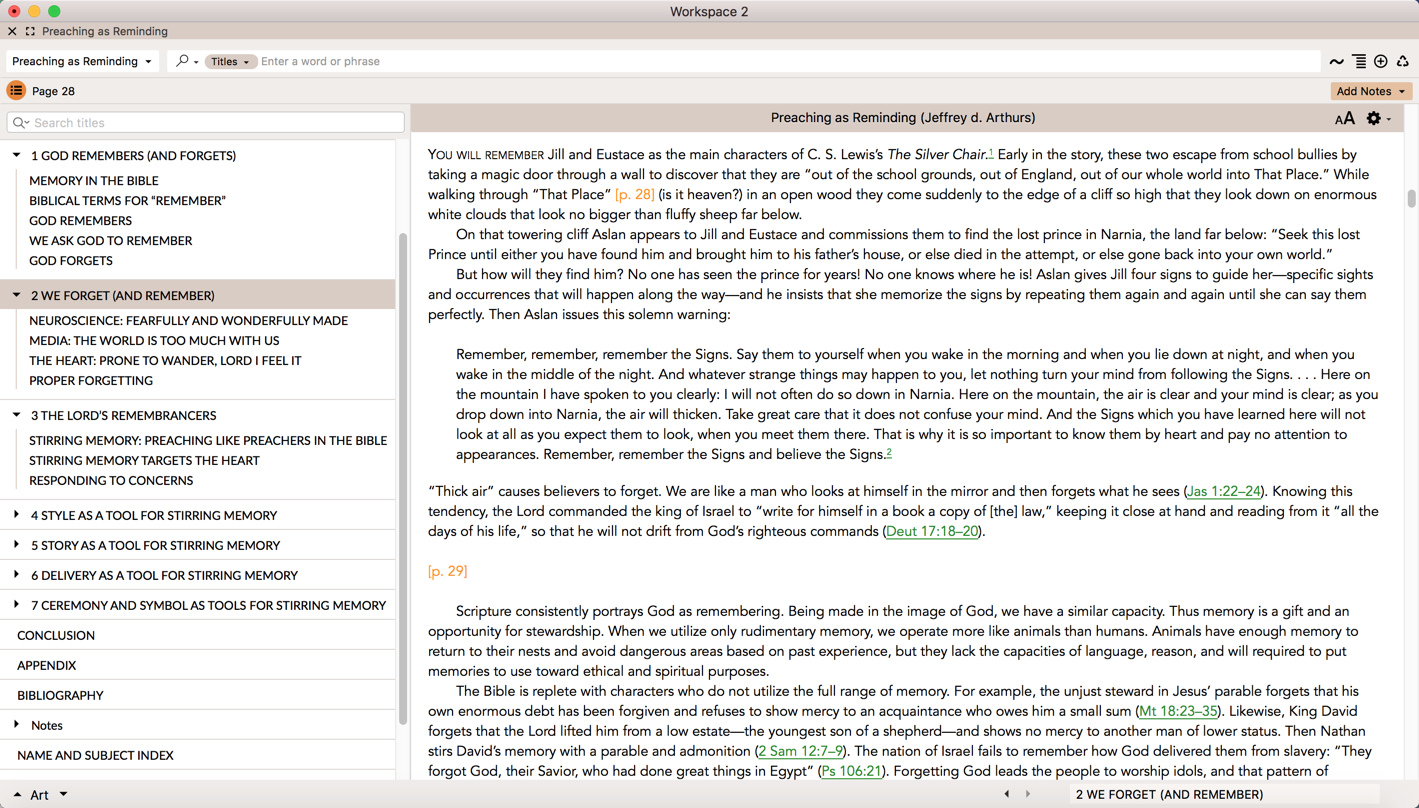Focus the Enter a word or phrase field

click(788, 61)
